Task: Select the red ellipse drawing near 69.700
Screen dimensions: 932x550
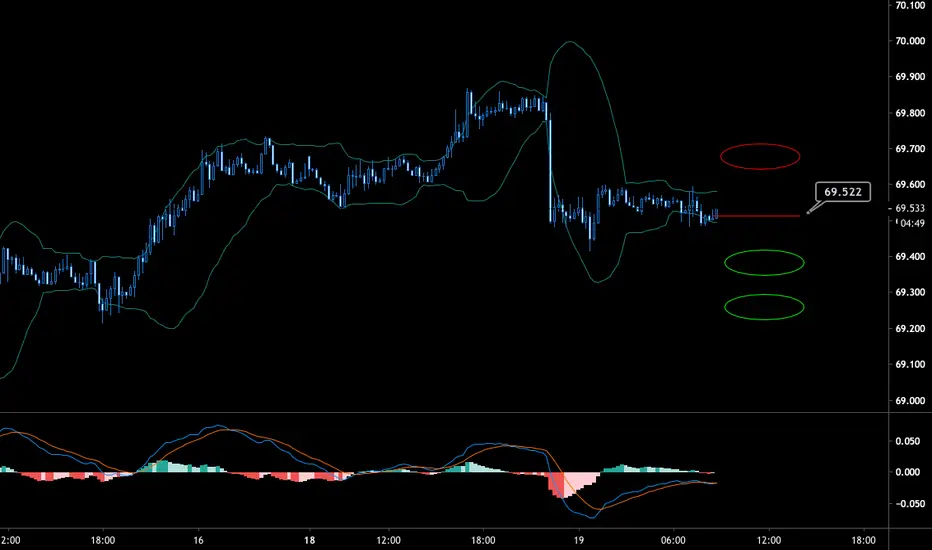Action: click(x=760, y=156)
